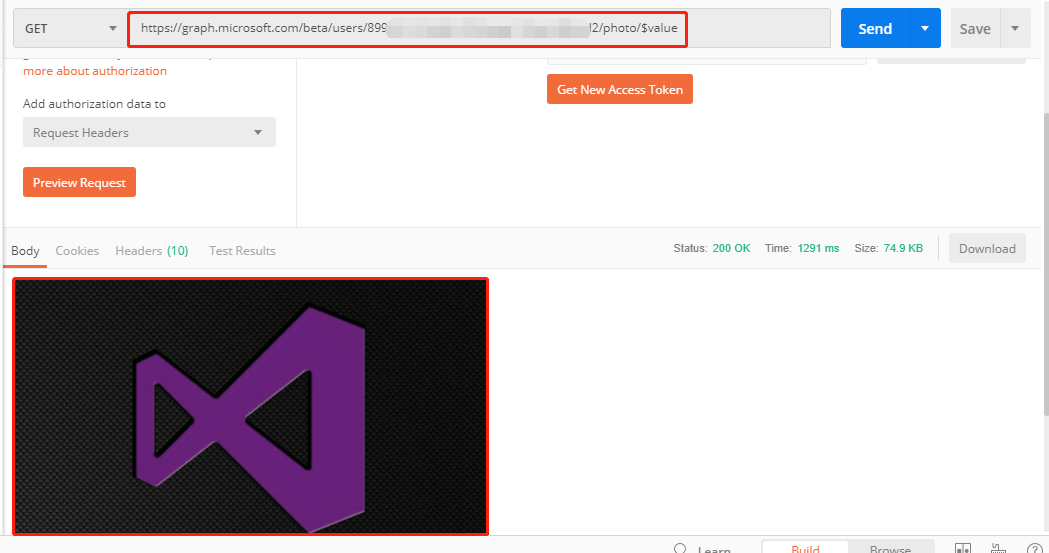This screenshot has height=553, width=1049.
Task: Click the response size 74.9 KB
Action: click(x=903, y=248)
